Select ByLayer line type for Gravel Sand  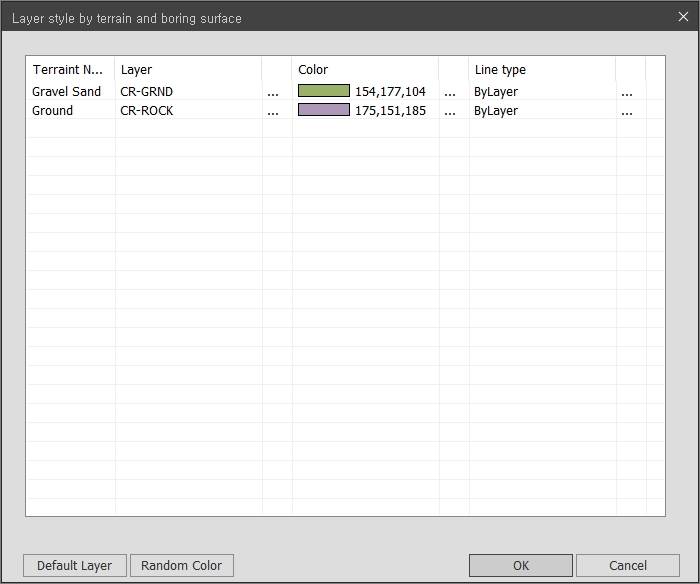(x=496, y=92)
